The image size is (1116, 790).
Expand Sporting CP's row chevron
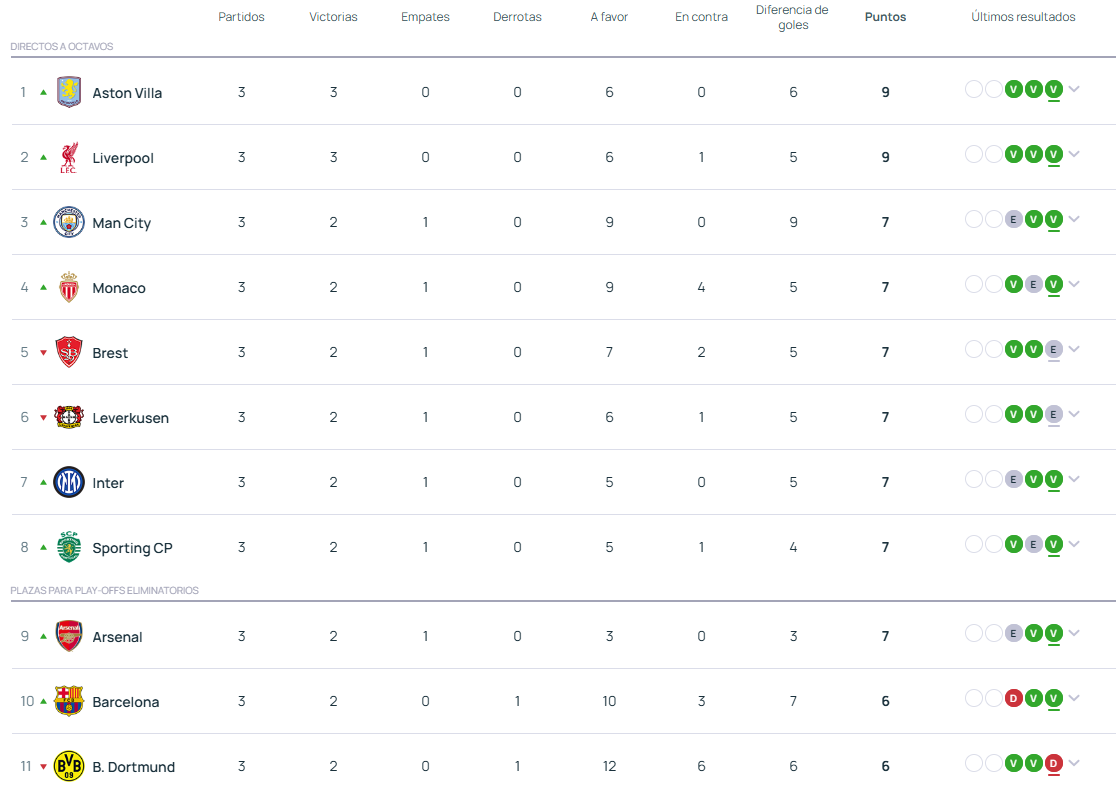[1074, 544]
